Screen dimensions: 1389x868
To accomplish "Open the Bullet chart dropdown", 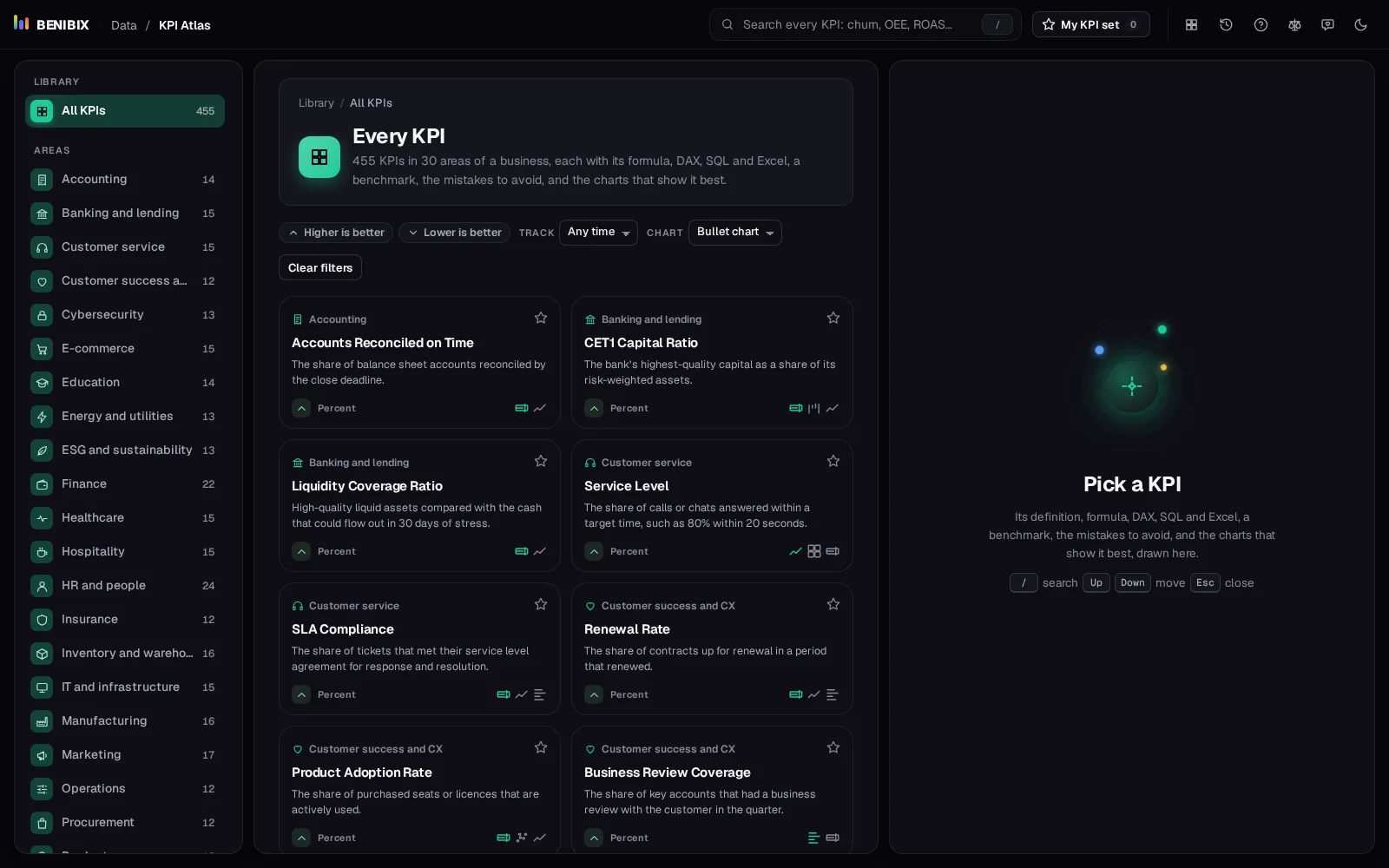I will (734, 233).
